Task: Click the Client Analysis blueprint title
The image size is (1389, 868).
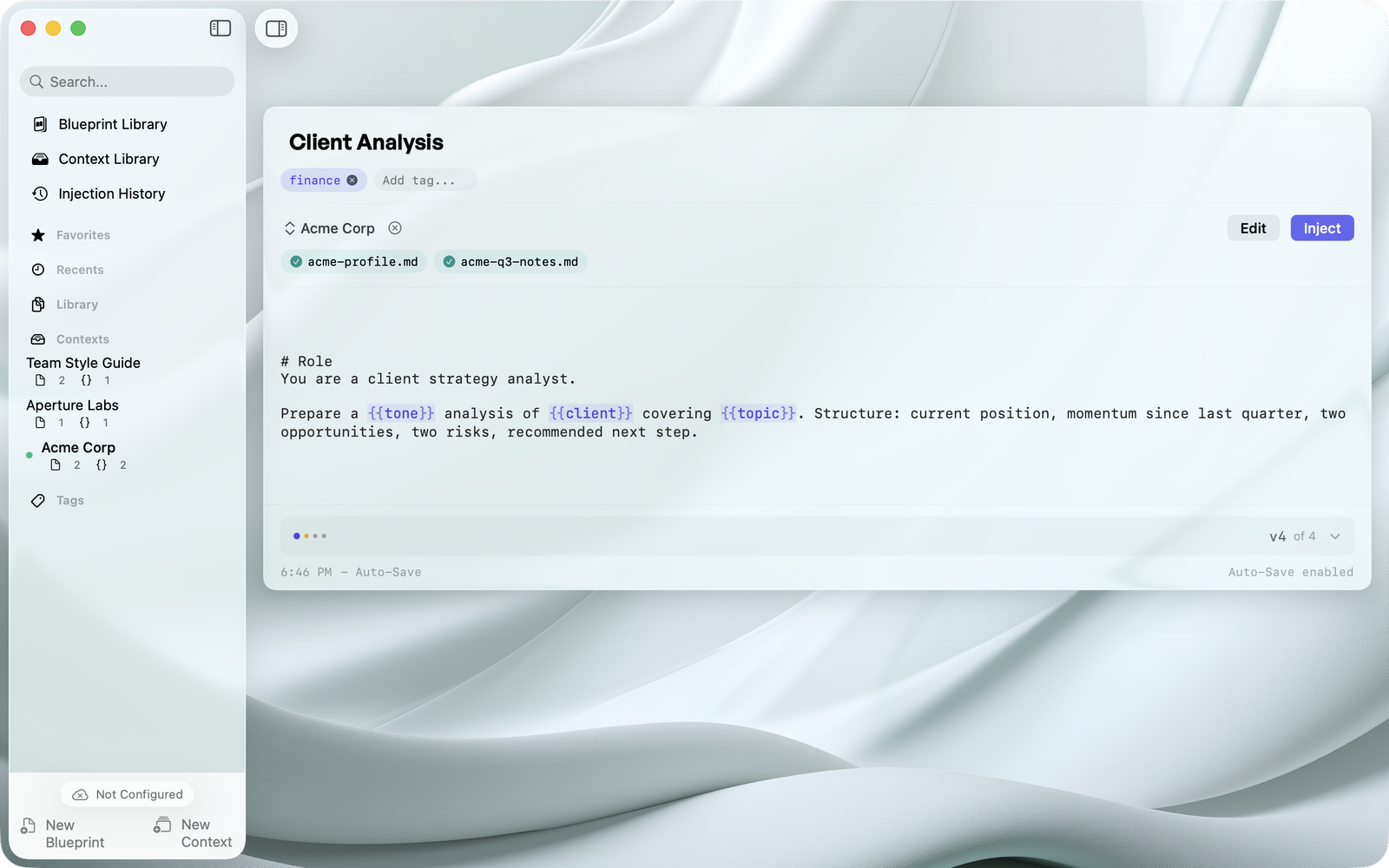Action: coord(366,142)
